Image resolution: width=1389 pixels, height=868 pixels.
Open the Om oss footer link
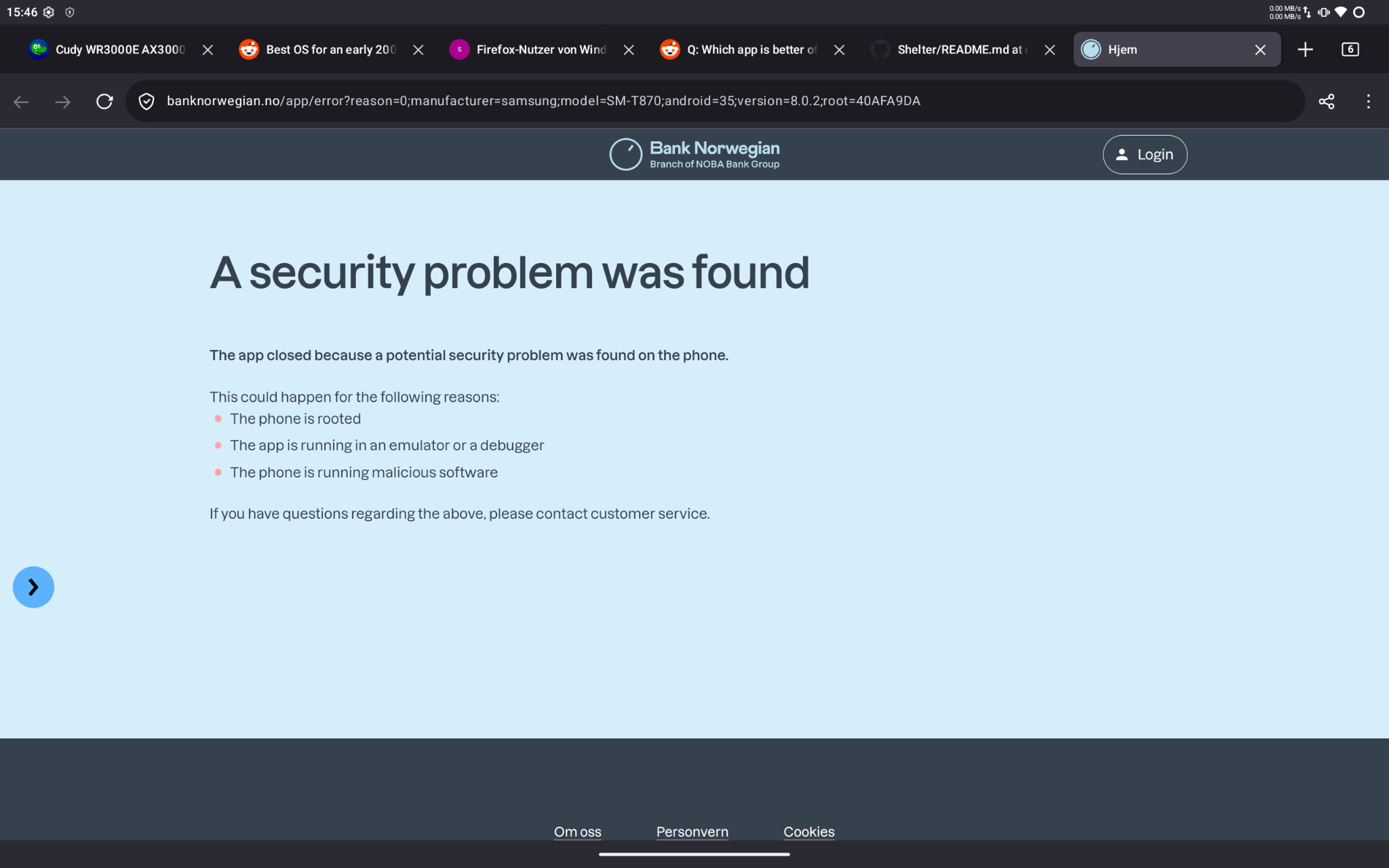tap(577, 831)
